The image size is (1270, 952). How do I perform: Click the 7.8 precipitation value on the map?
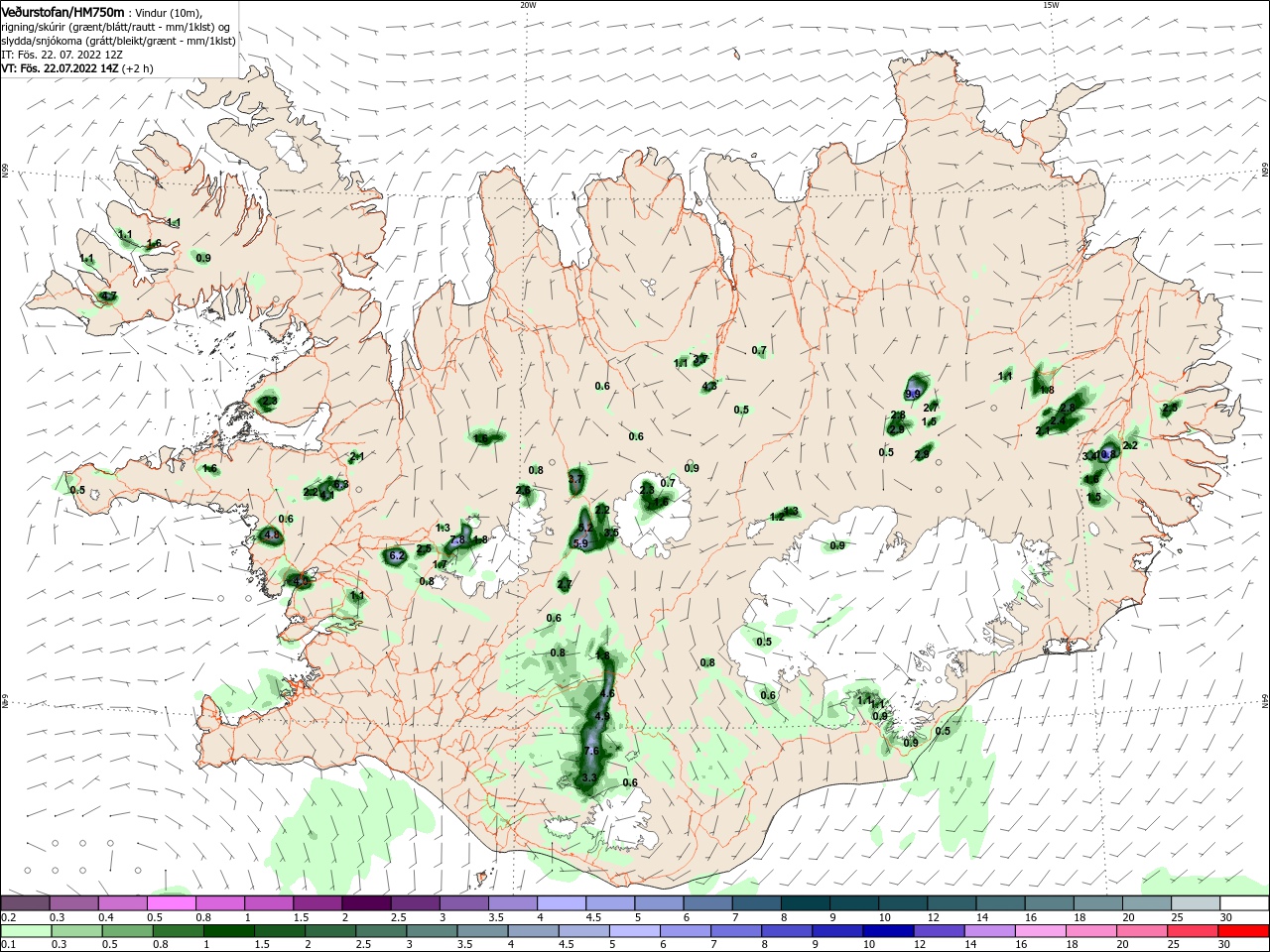[457, 540]
